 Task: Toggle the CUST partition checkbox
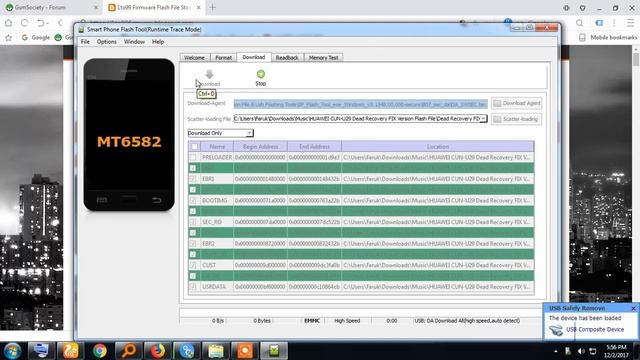point(193,265)
